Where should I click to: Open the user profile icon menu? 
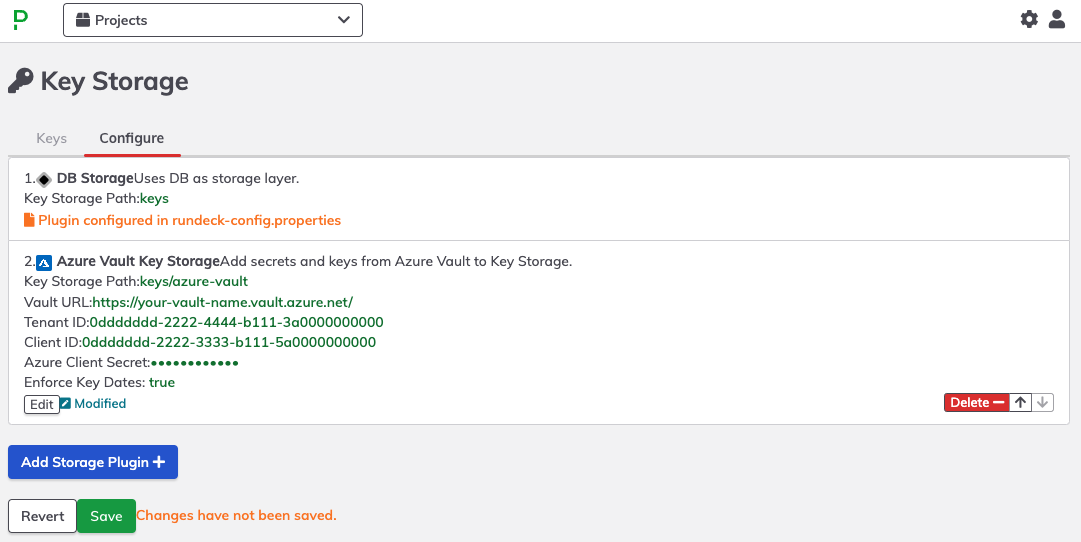(x=1057, y=19)
